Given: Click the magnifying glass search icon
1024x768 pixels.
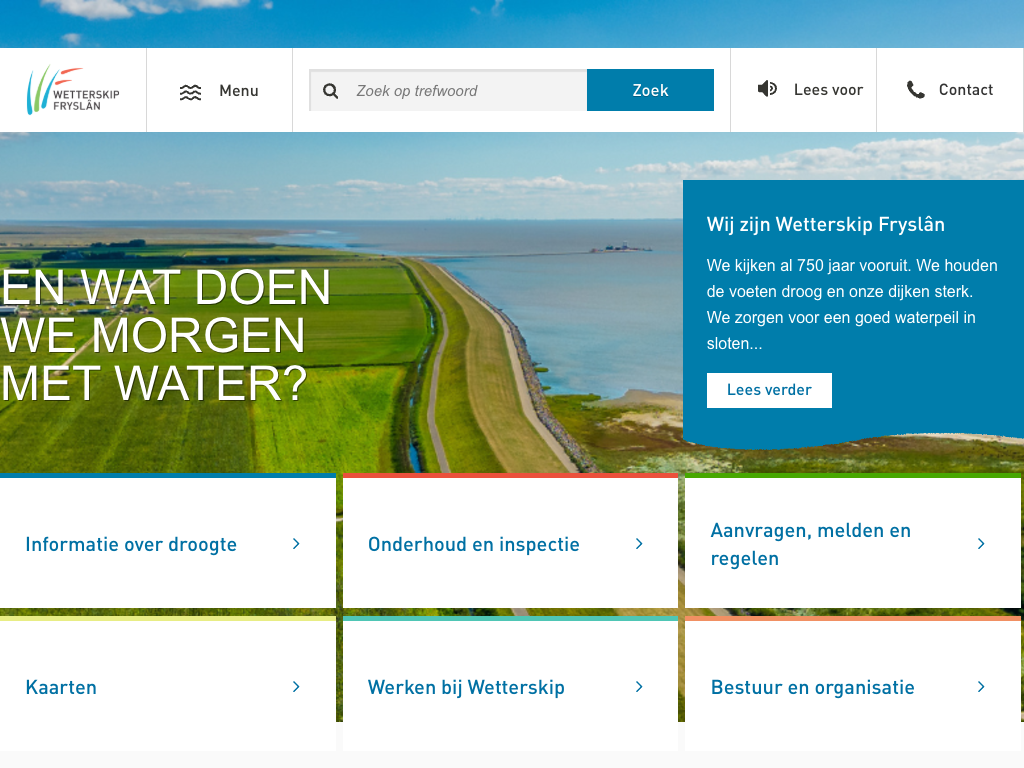Looking at the screenshot, I should click(331, 91).
